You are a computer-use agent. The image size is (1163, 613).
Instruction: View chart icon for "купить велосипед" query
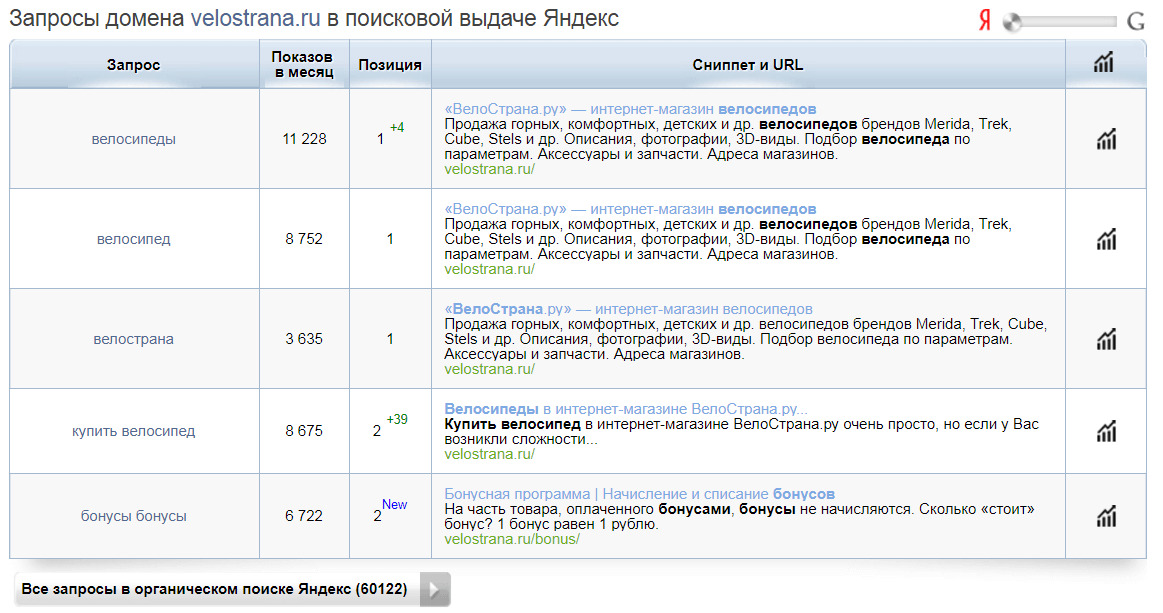click(1105, 431)
